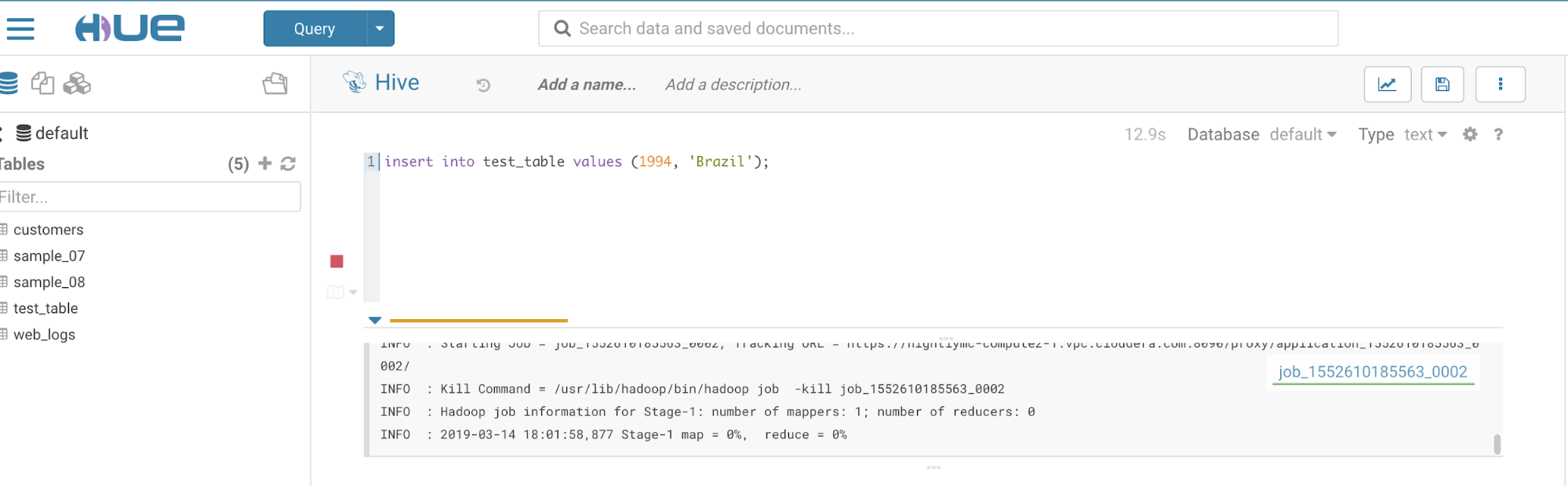This screenshot has width=1568, height=487.
Task: Click the chart icon button
Action: [1387, 85]
